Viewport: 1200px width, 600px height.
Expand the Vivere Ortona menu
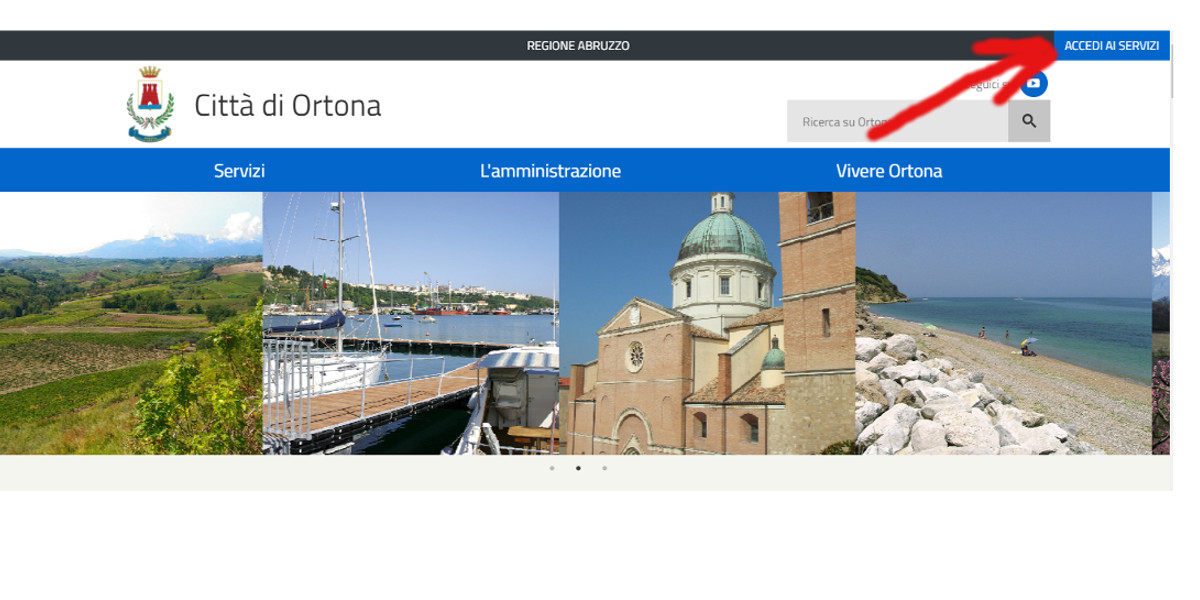[x=888, y=171]
